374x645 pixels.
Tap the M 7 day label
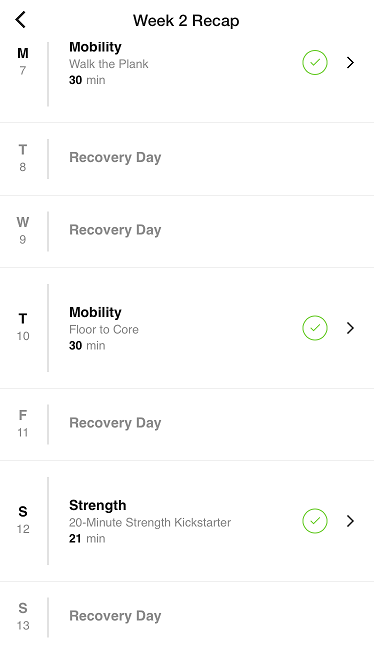[23, 61]
